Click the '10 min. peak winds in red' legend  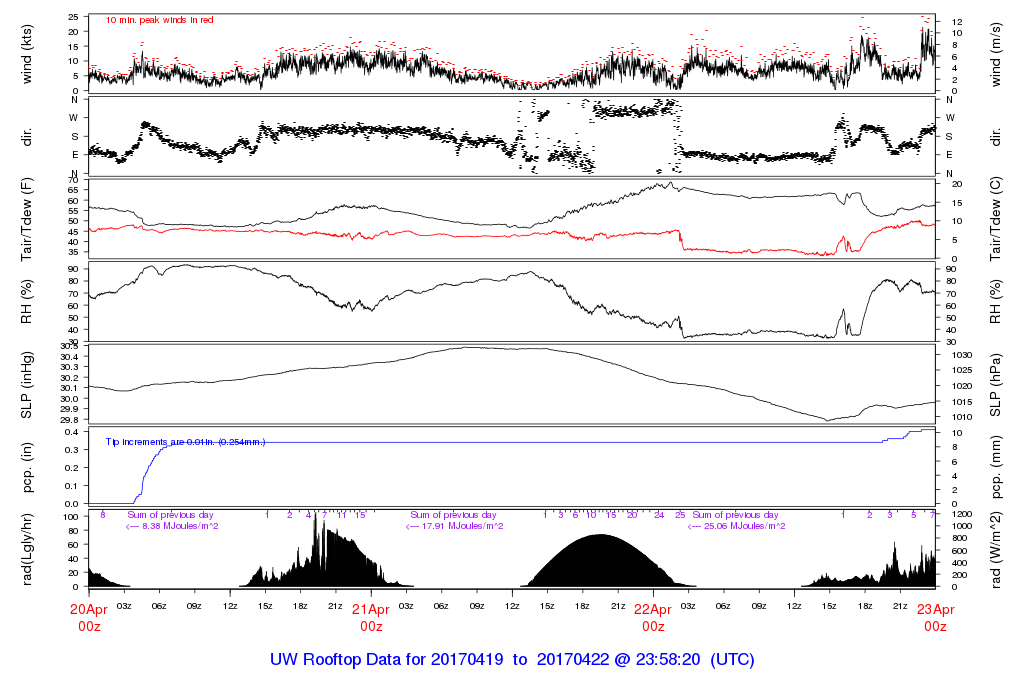pos(160,20)
